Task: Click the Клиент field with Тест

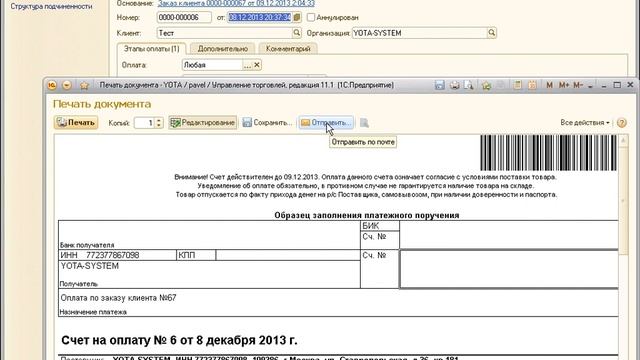Action: (x=224, y=33)
